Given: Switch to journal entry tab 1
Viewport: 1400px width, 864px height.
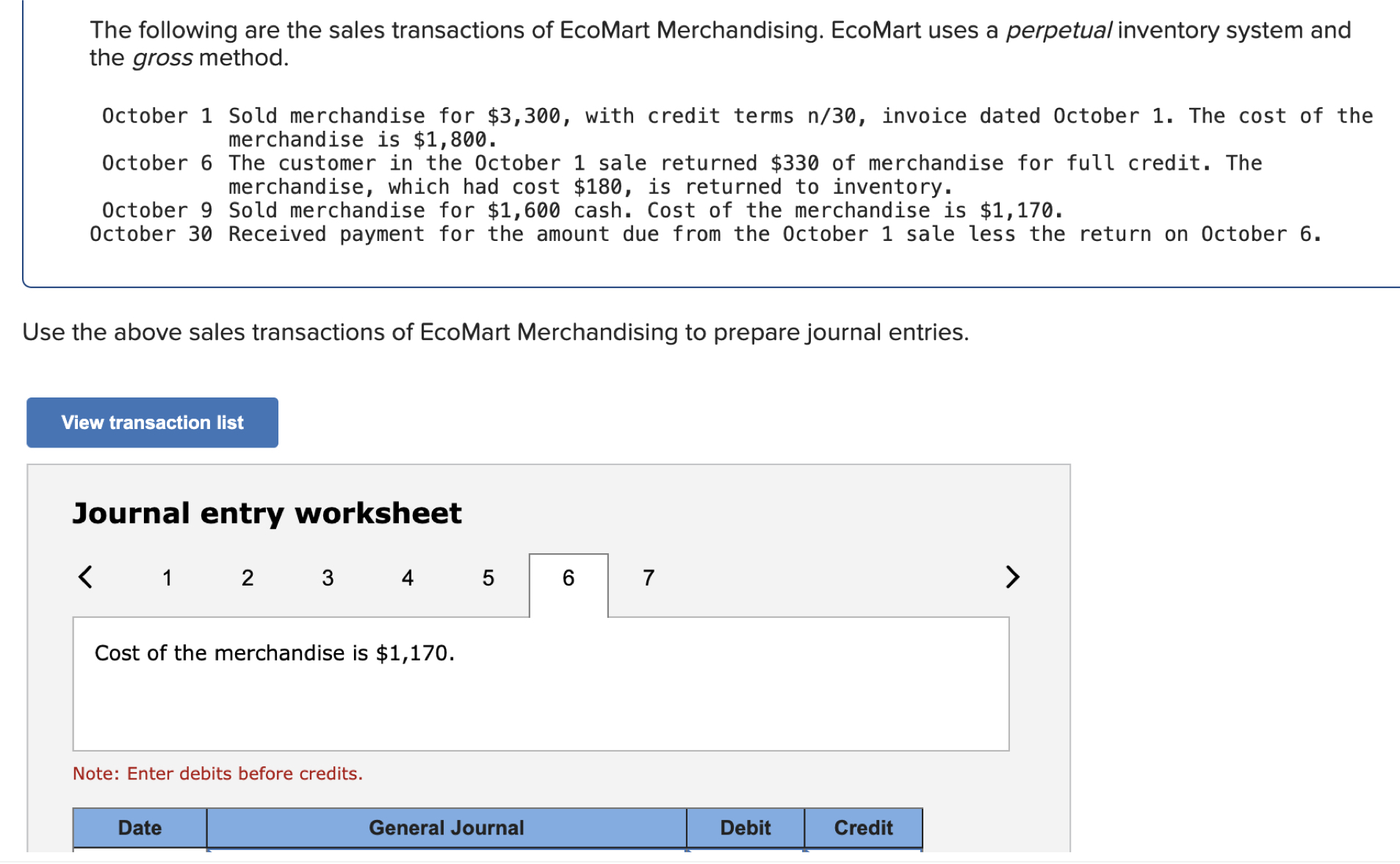Looking at the screenshot, I should pyautogui.click(x=167, y=578).
